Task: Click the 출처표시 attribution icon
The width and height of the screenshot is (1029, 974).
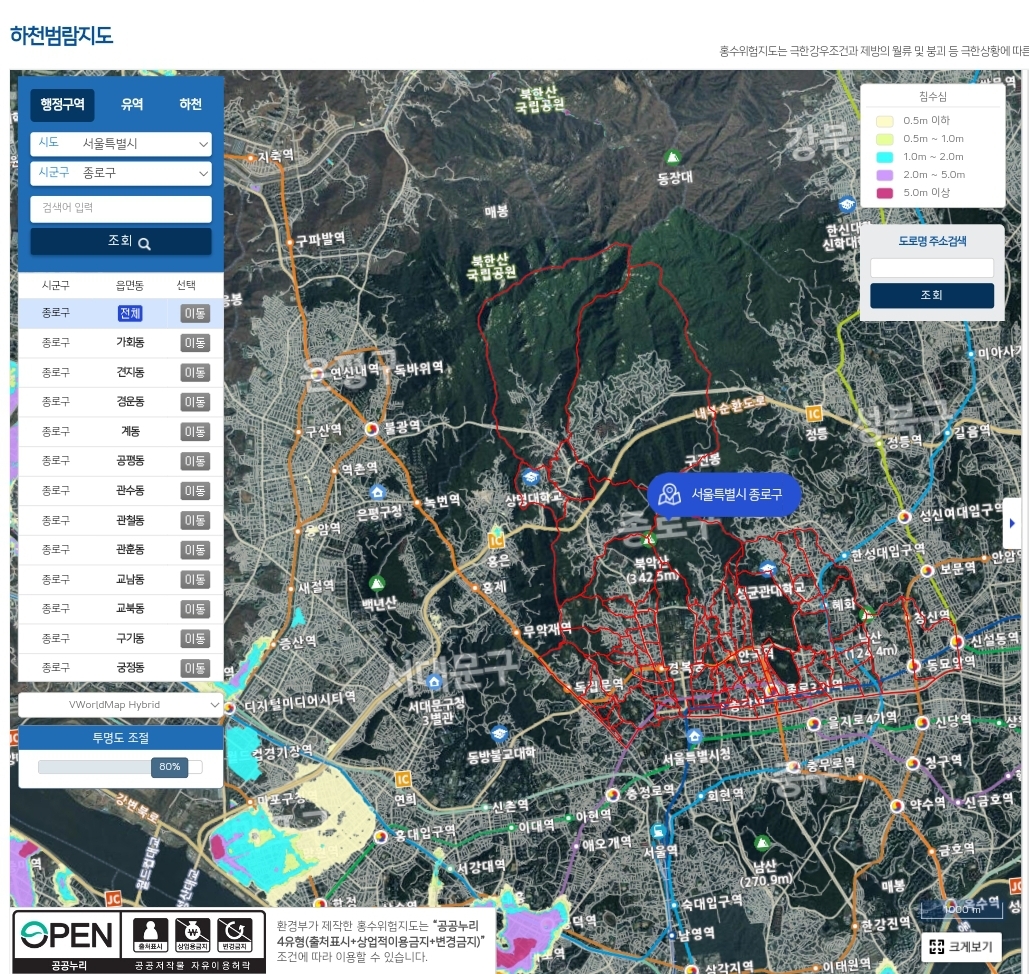Action: [x=147, y=935]
